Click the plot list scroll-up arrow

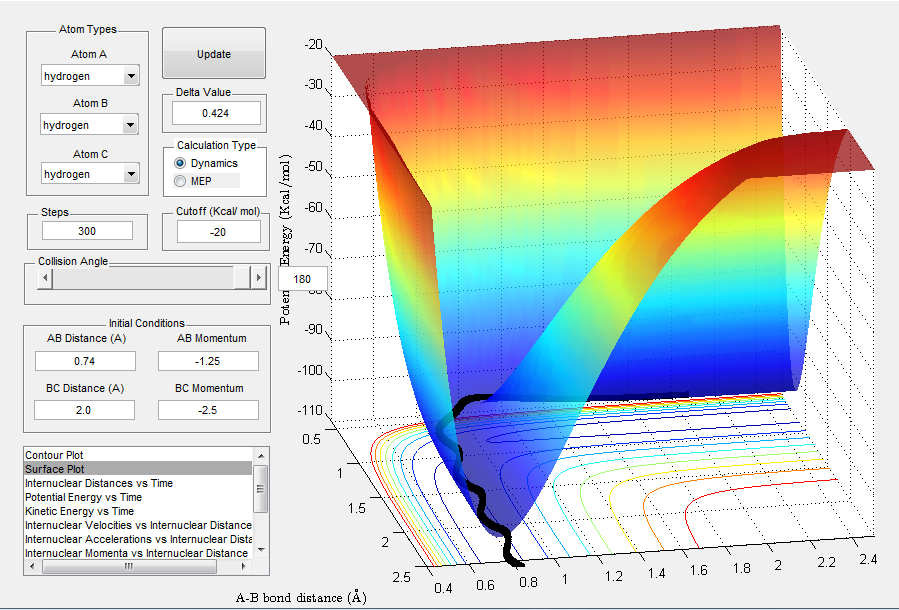click(x=261, y=456)
